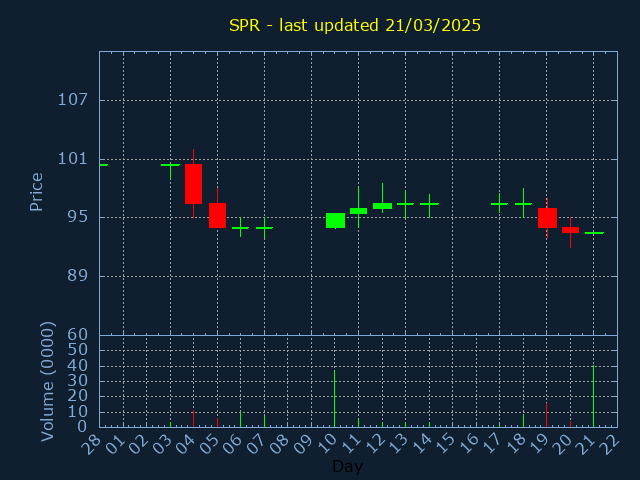Select the flat green candle on day 21

[594, 233]
